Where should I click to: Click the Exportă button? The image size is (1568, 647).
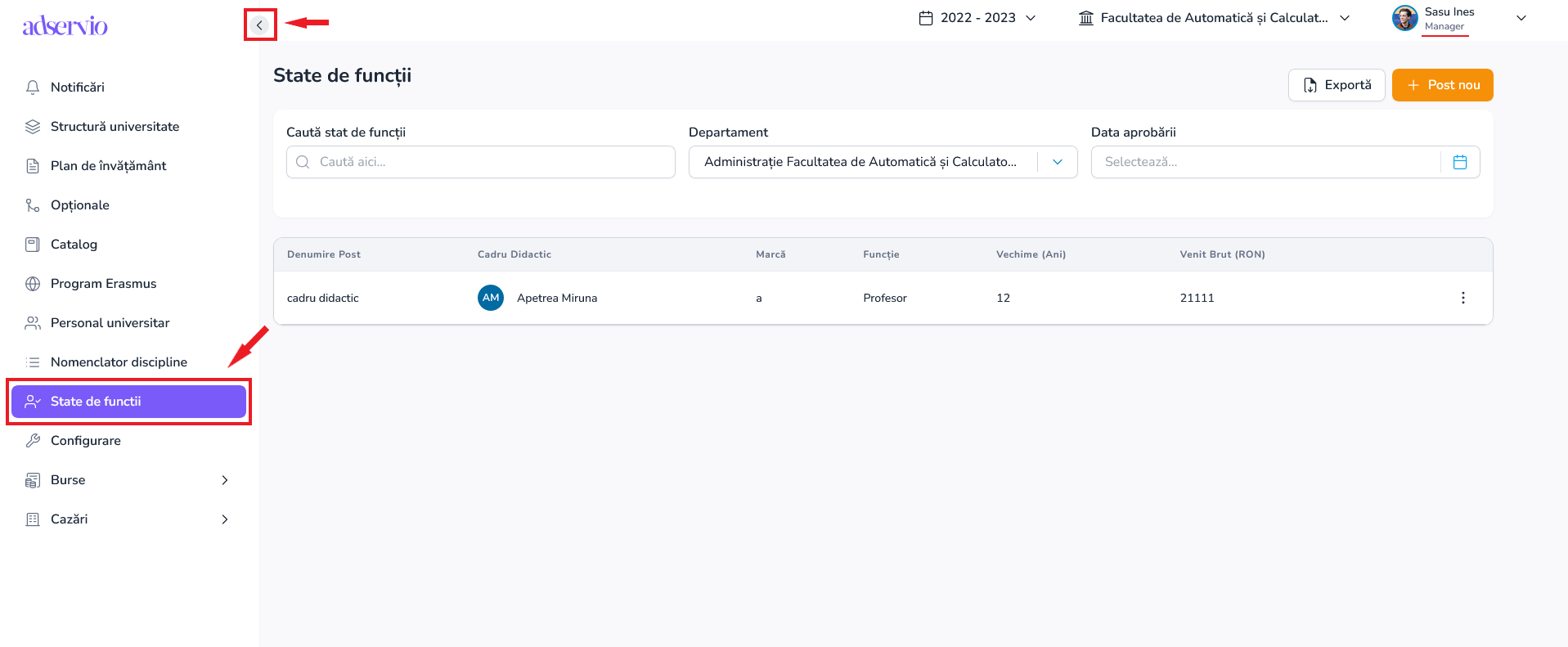click(x=1337, y=85)
